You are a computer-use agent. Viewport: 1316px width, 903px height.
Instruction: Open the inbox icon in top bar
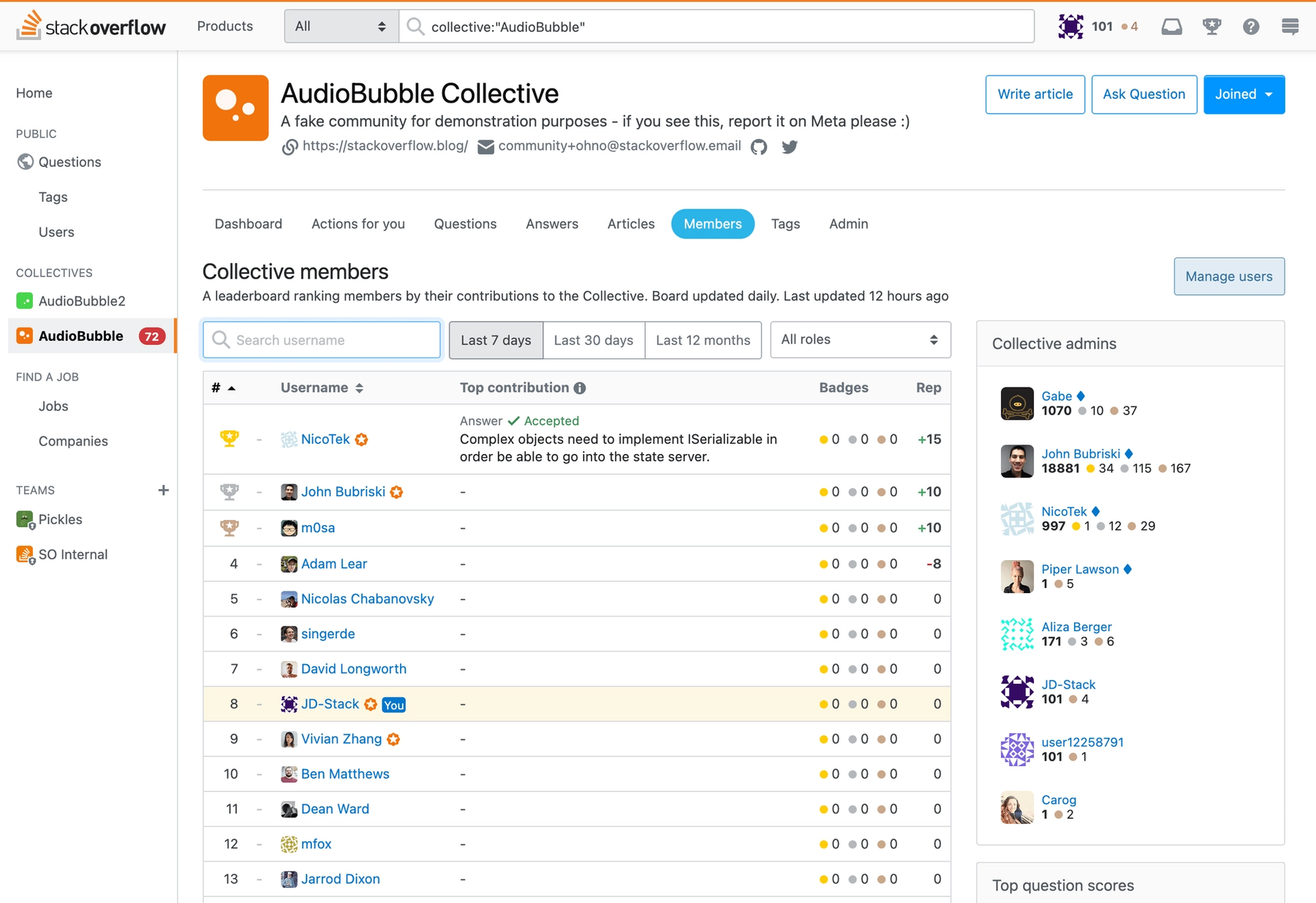point(1171,27)
